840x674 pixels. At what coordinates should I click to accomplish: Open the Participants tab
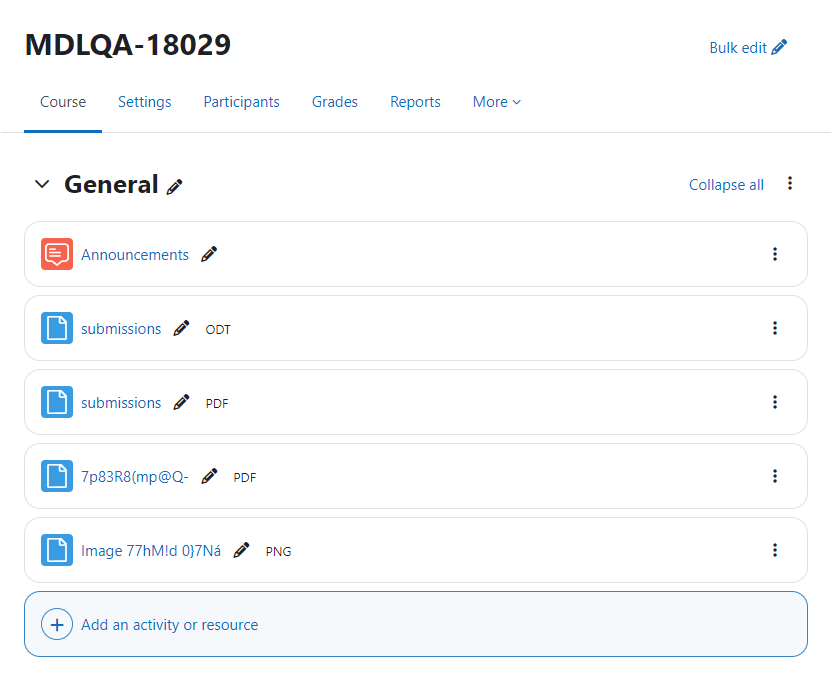click(x=242, y=102)
